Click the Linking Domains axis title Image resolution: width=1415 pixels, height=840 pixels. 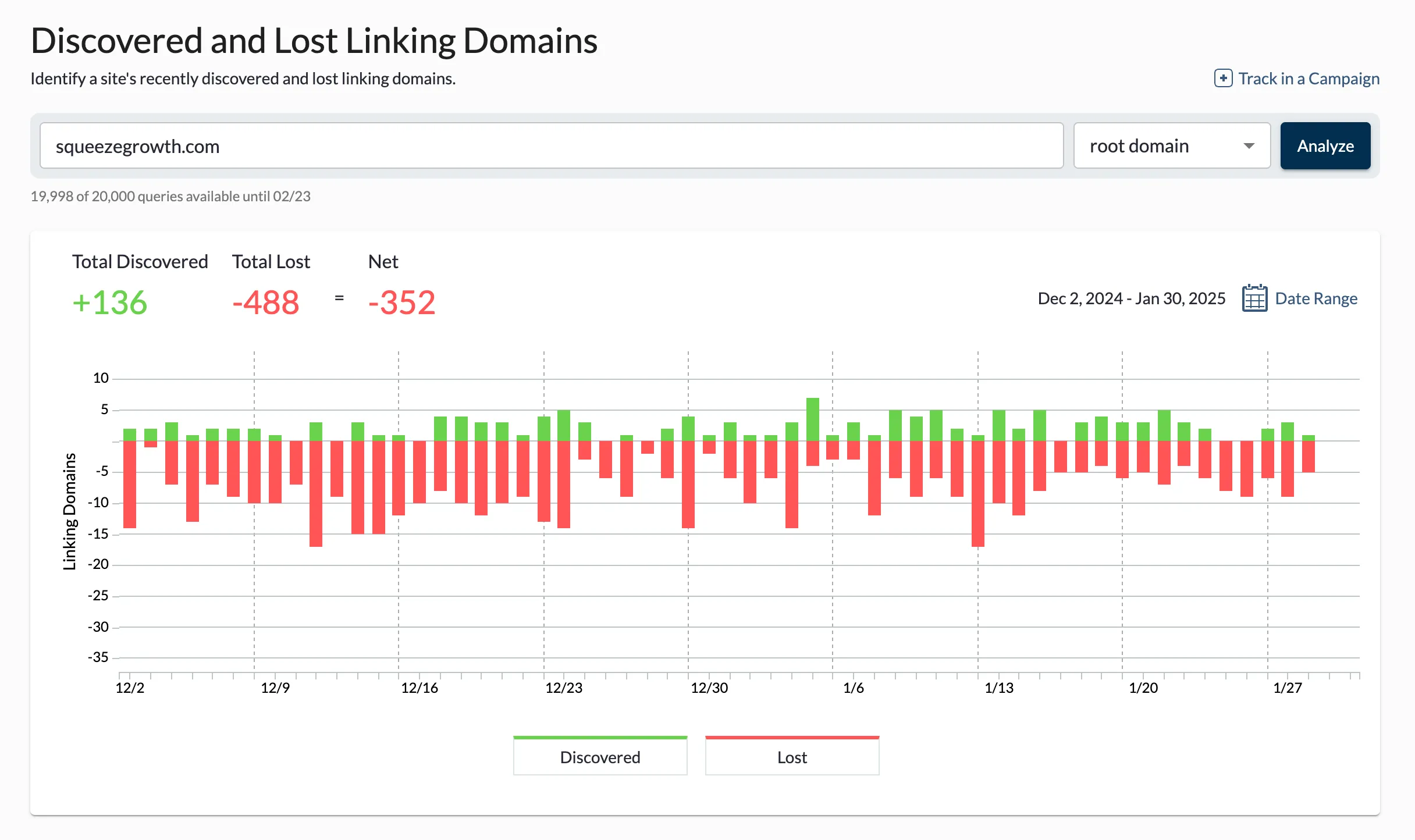click(x=70, y=511)
